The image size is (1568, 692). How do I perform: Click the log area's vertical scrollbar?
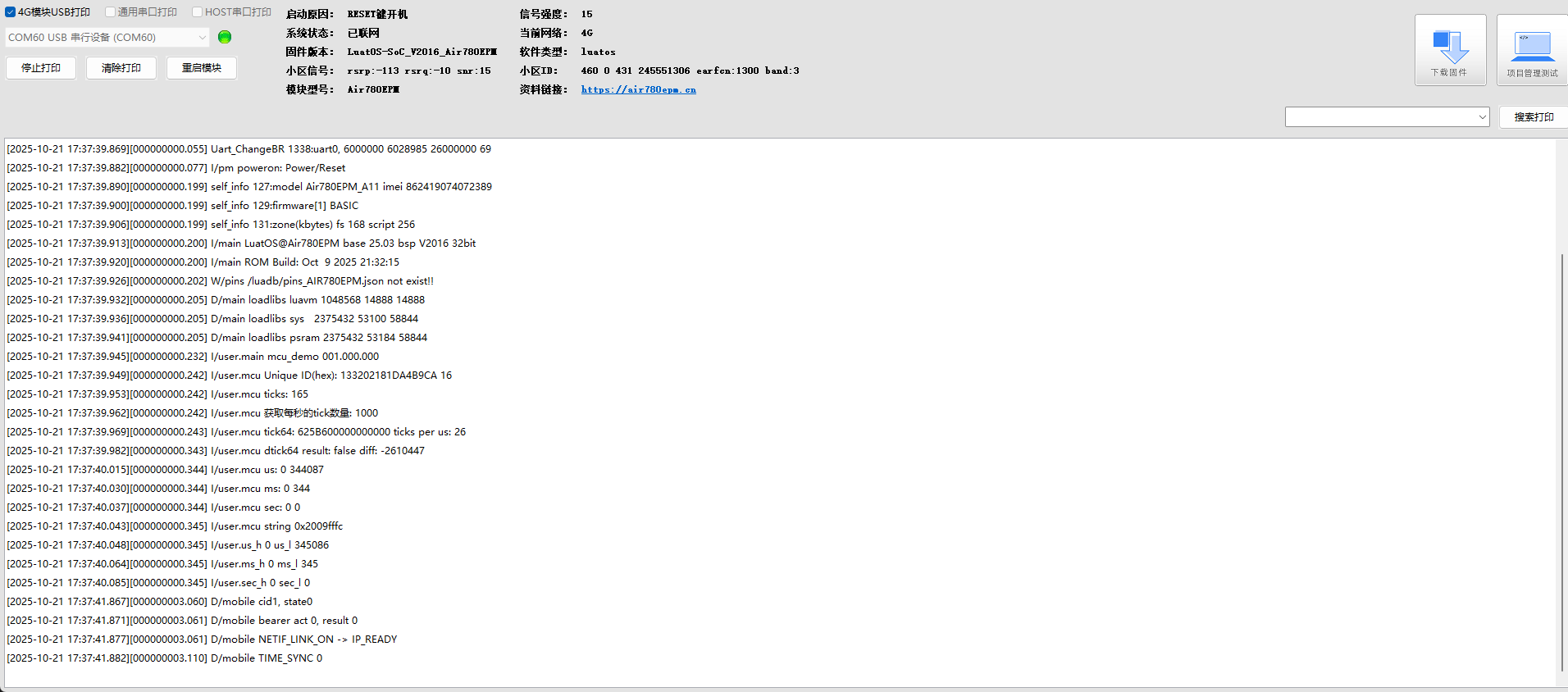(1561, 459)
